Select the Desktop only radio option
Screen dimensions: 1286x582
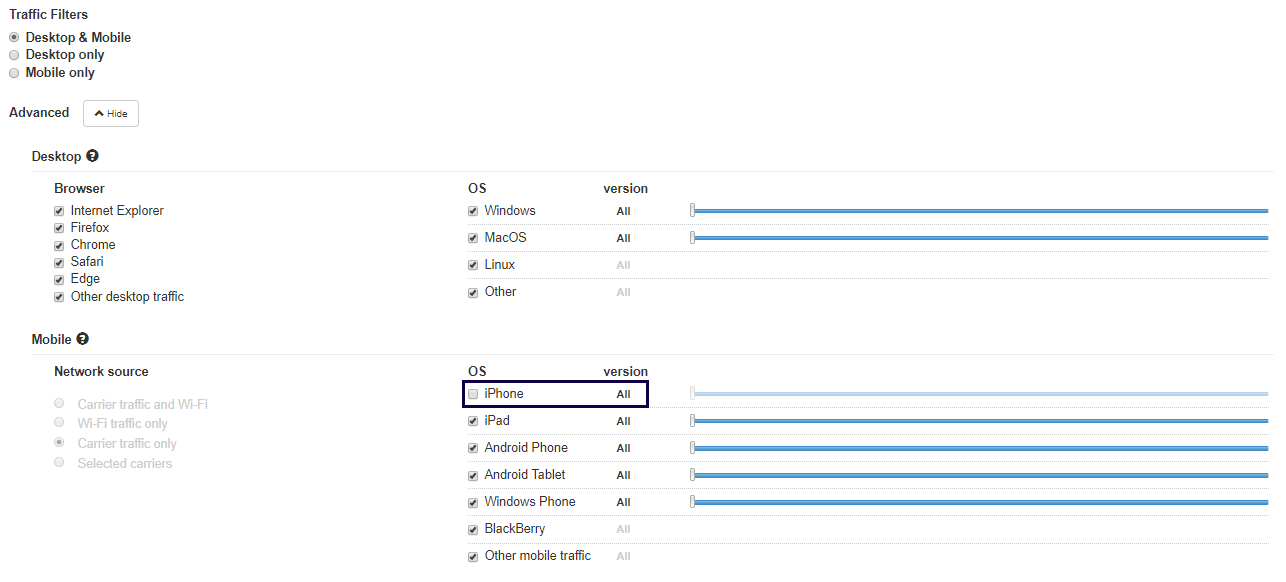[14, 55]
